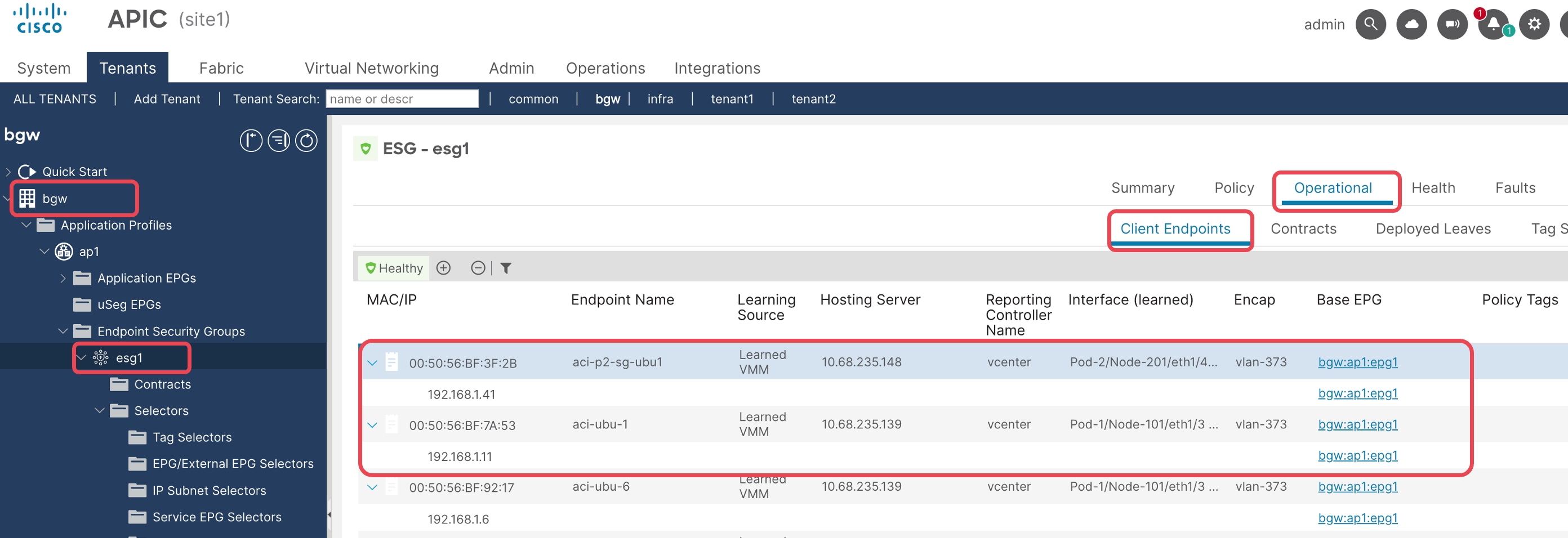Click the endpoint icon for 00:50:56:BF:92:17

392,486
